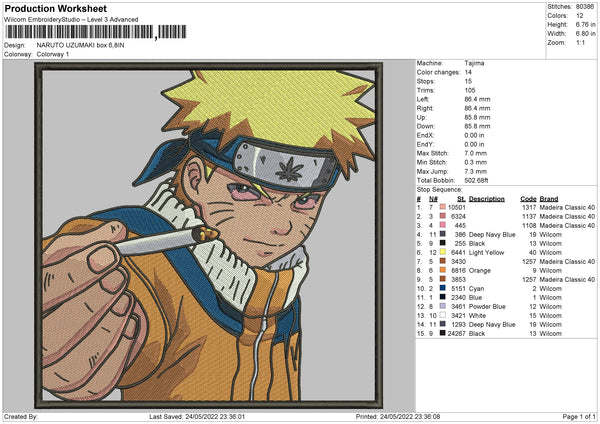Click the Max Jump value 7.3 mm

tap(476, 171)
